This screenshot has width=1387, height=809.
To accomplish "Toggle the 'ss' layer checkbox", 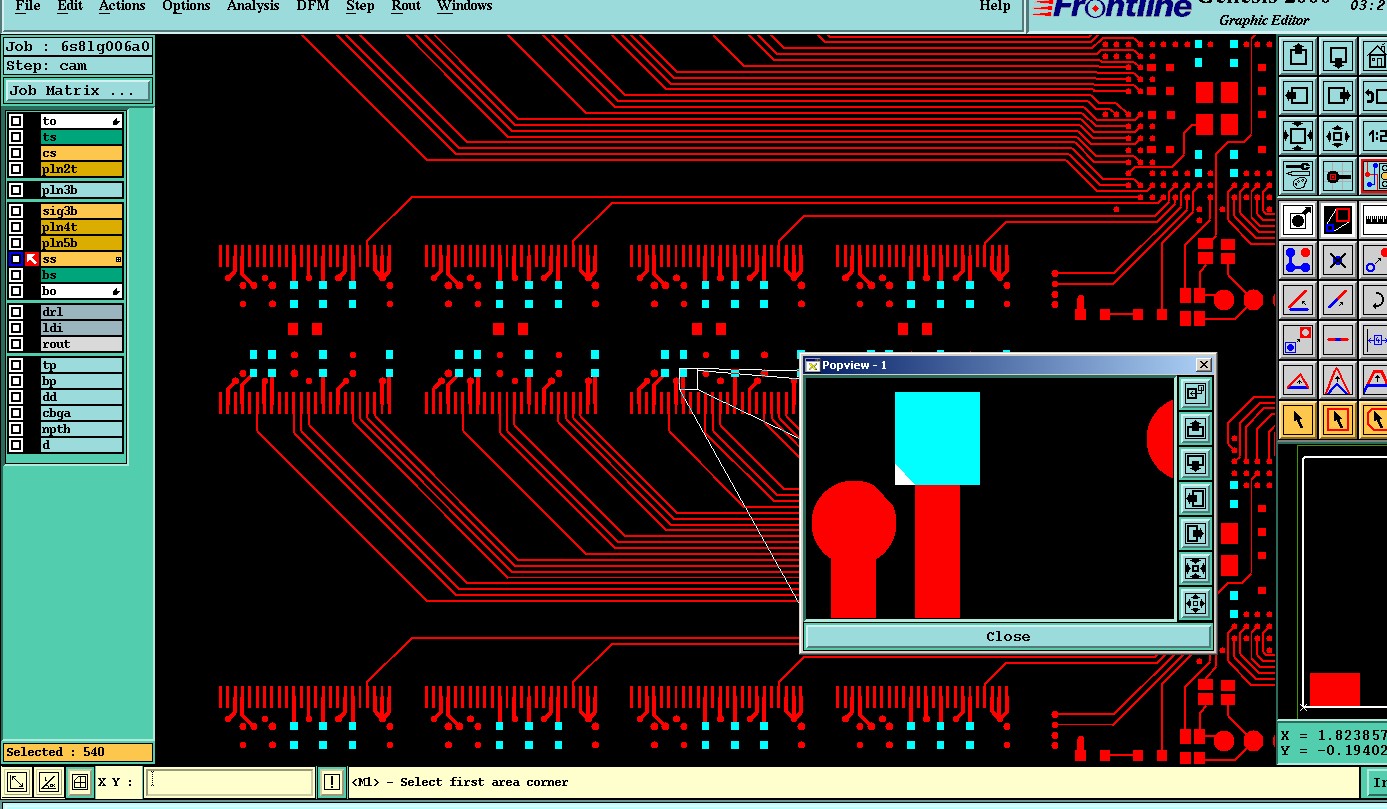I will [x=16, y=259].
